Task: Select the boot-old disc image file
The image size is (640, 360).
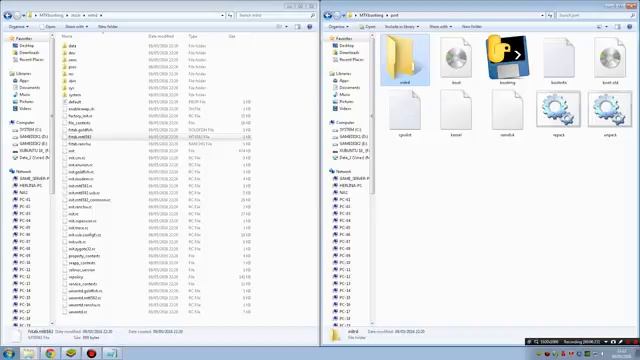Action: coord(610,60)
